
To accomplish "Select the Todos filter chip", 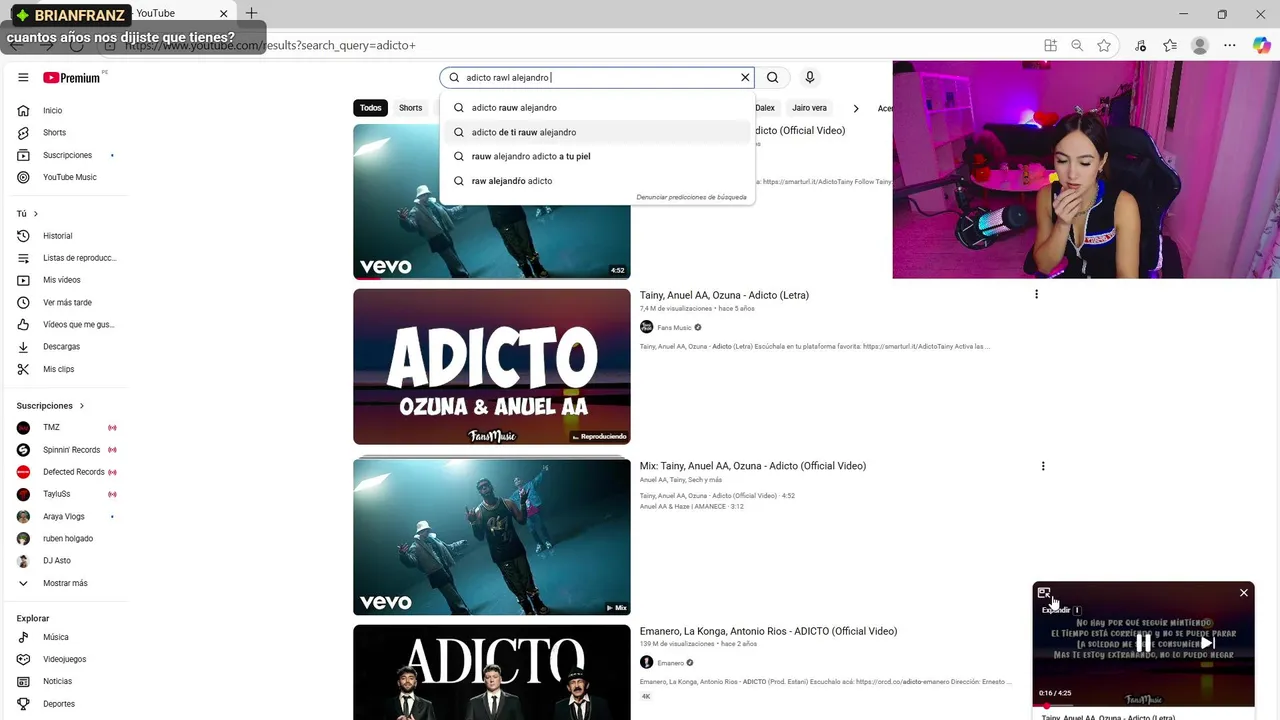I will coord(370,108).
